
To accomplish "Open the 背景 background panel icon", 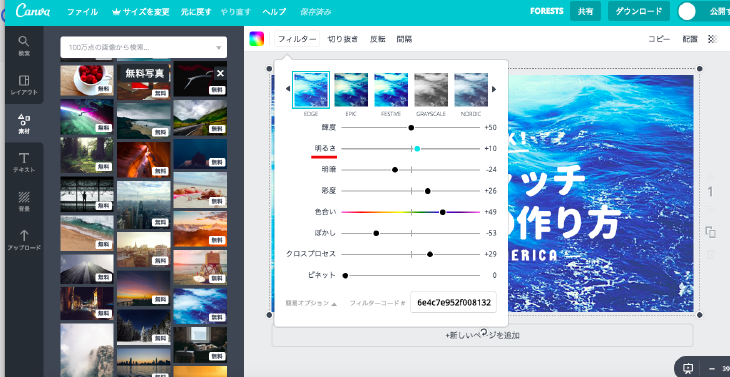I will pos(24,201).
